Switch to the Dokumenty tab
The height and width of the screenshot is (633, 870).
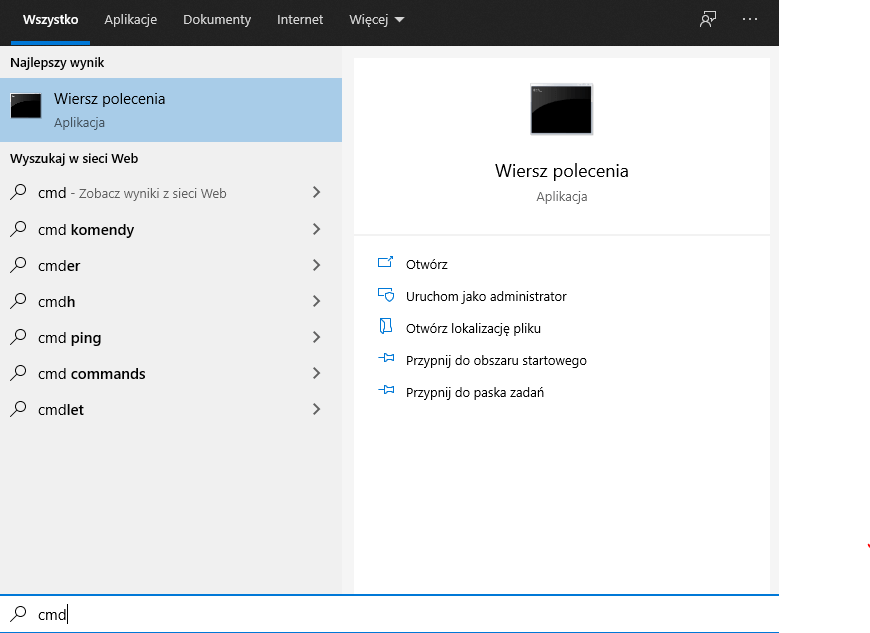click(217, 19)
